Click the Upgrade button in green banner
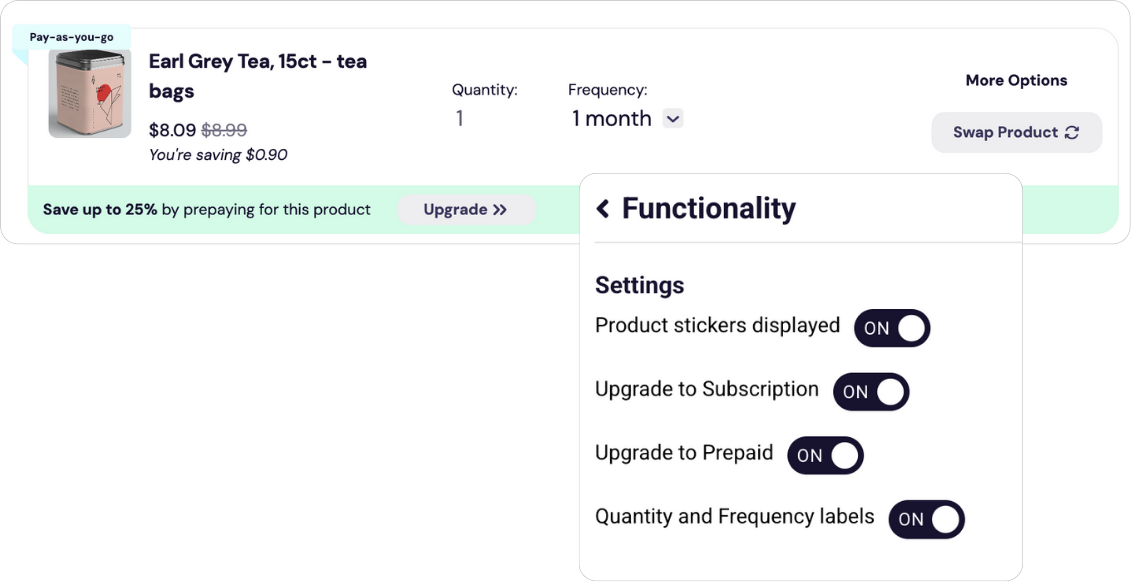This screenshot has height=582, width=1131. point(466,210)
